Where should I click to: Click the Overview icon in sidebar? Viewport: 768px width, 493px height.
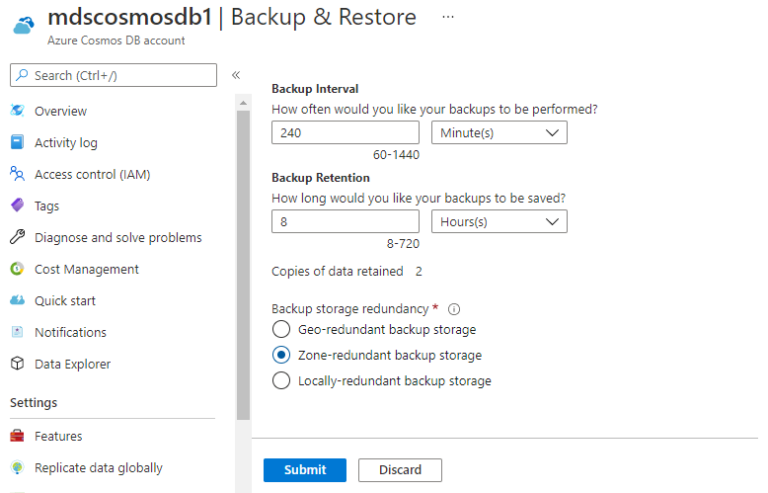(x=17, y=111)
